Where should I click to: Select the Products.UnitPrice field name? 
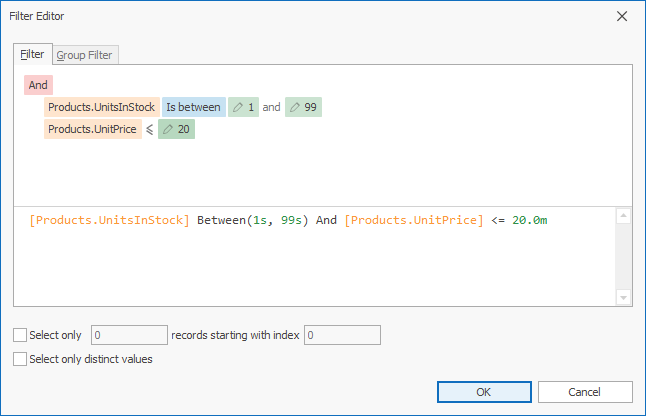click(x=91, y=129)
